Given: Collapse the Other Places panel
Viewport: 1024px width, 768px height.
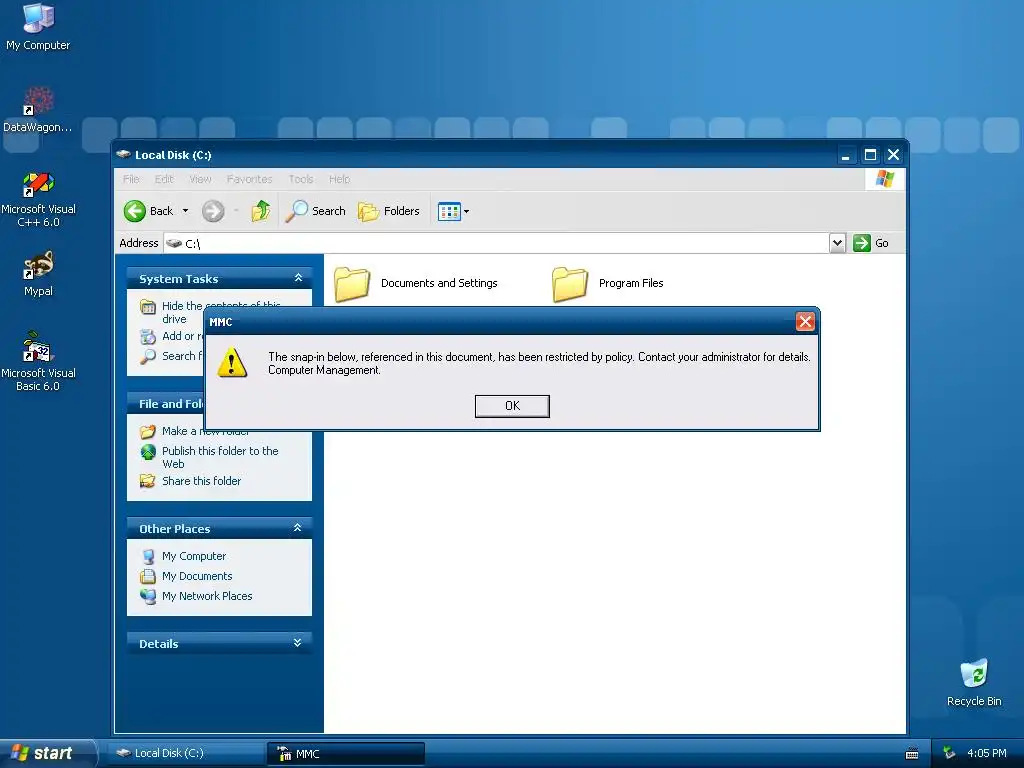Looking at the screenshot, I should 298,528.
